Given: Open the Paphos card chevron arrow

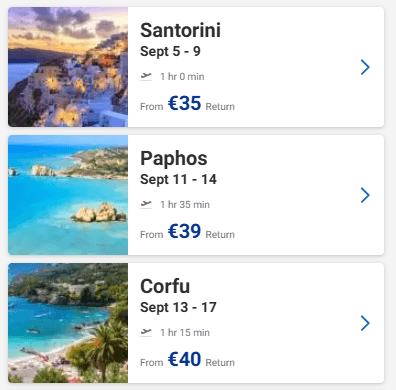Looking at the screenshot, I should [x=365, y=195].
